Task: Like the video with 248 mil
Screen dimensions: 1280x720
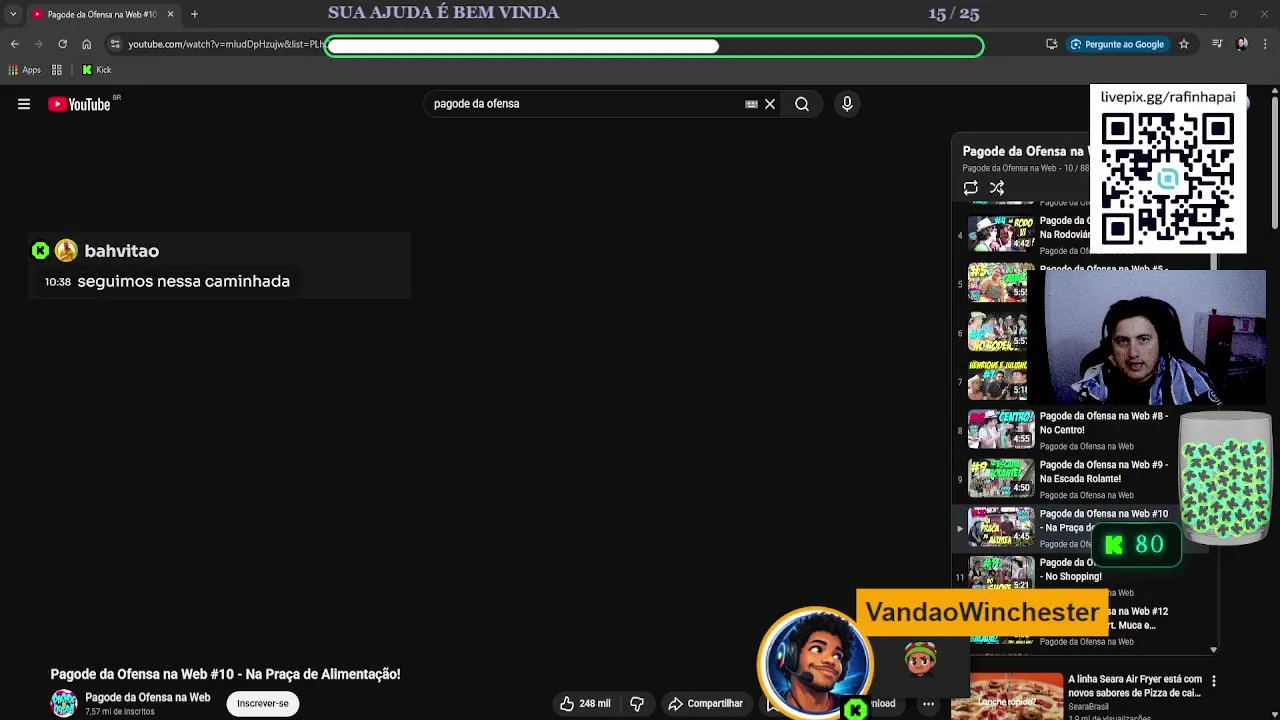Action: coord(585,703)
